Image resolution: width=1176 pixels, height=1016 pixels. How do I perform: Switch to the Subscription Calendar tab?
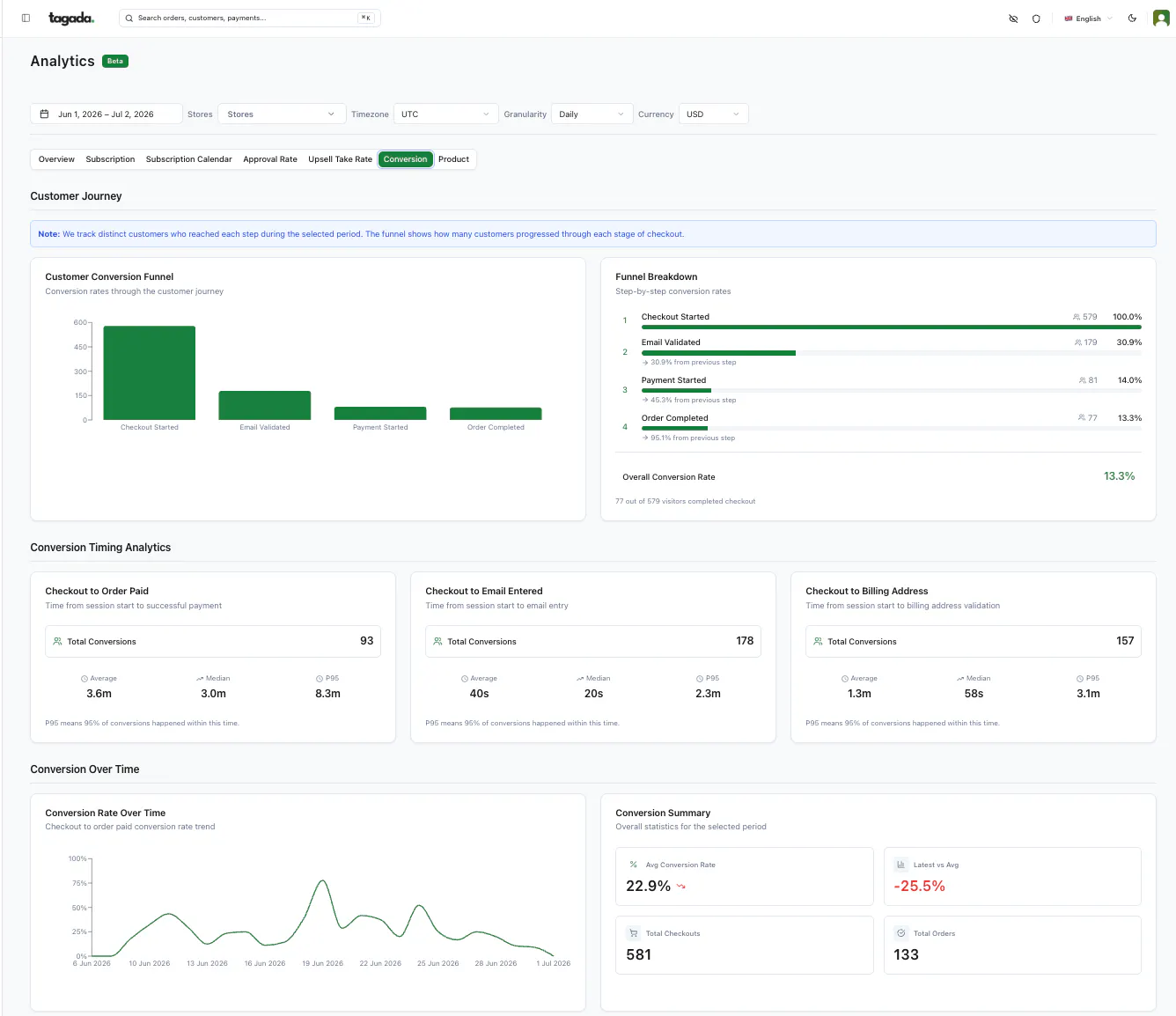point(189,159)
